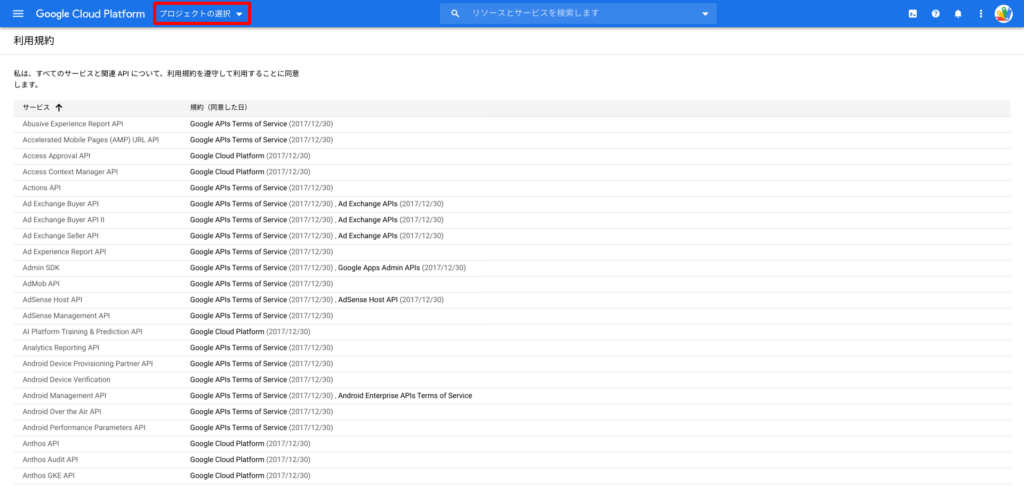Open the help question mark icon

[935, 14]
